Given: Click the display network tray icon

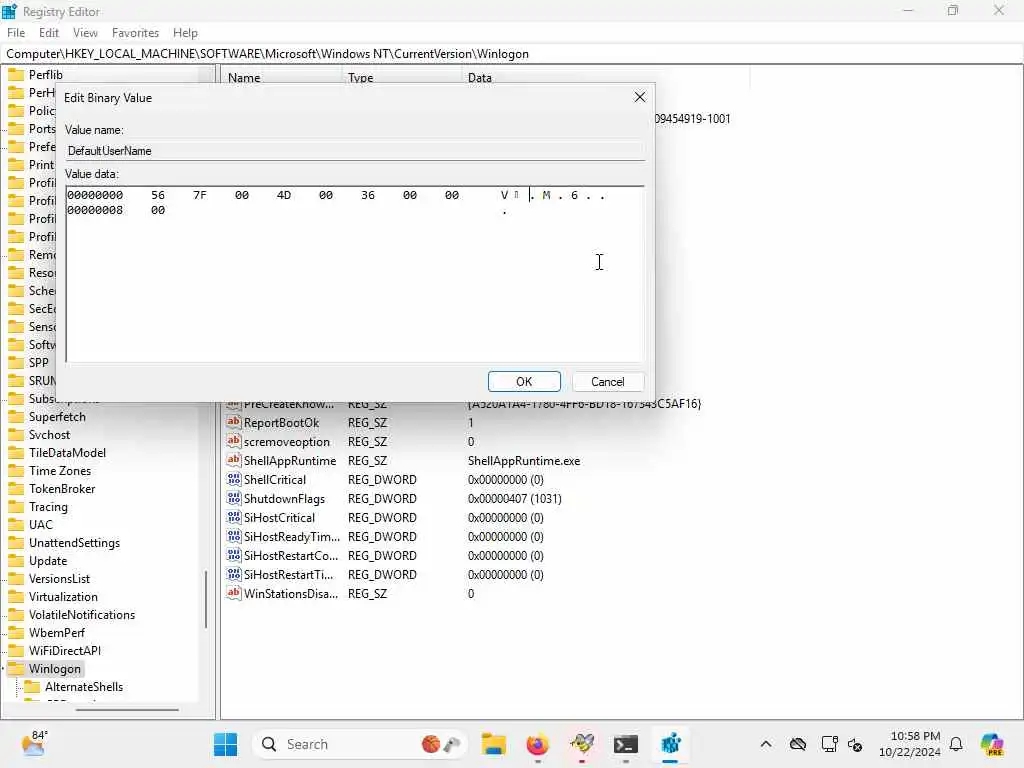Looking at the screenshot, I should tap(829, 744).
